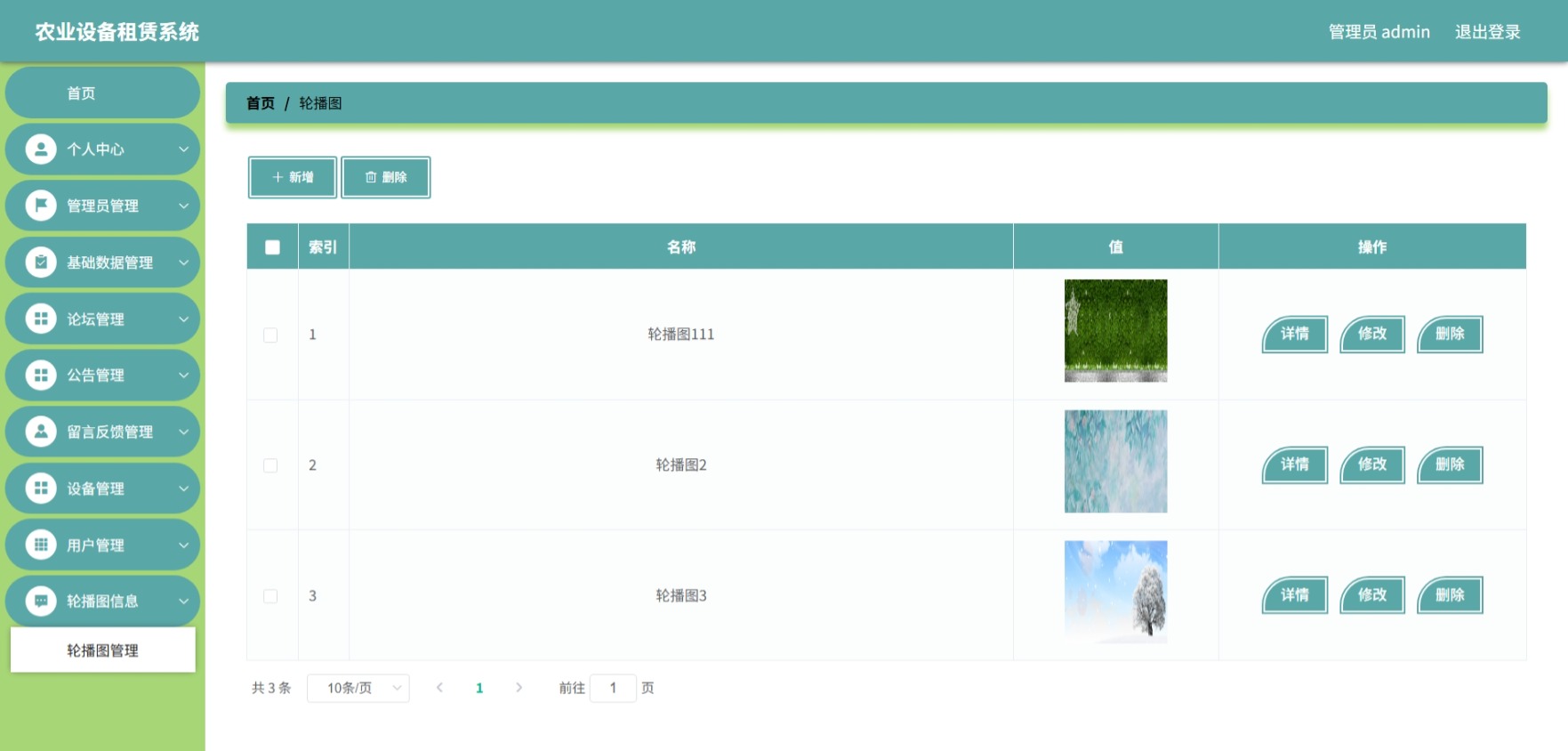This screenshot has width=1568, height=751.
Task: Expand 基础数据管理 menu chevron
Action: pyautogui.click(x=183, y=262)
